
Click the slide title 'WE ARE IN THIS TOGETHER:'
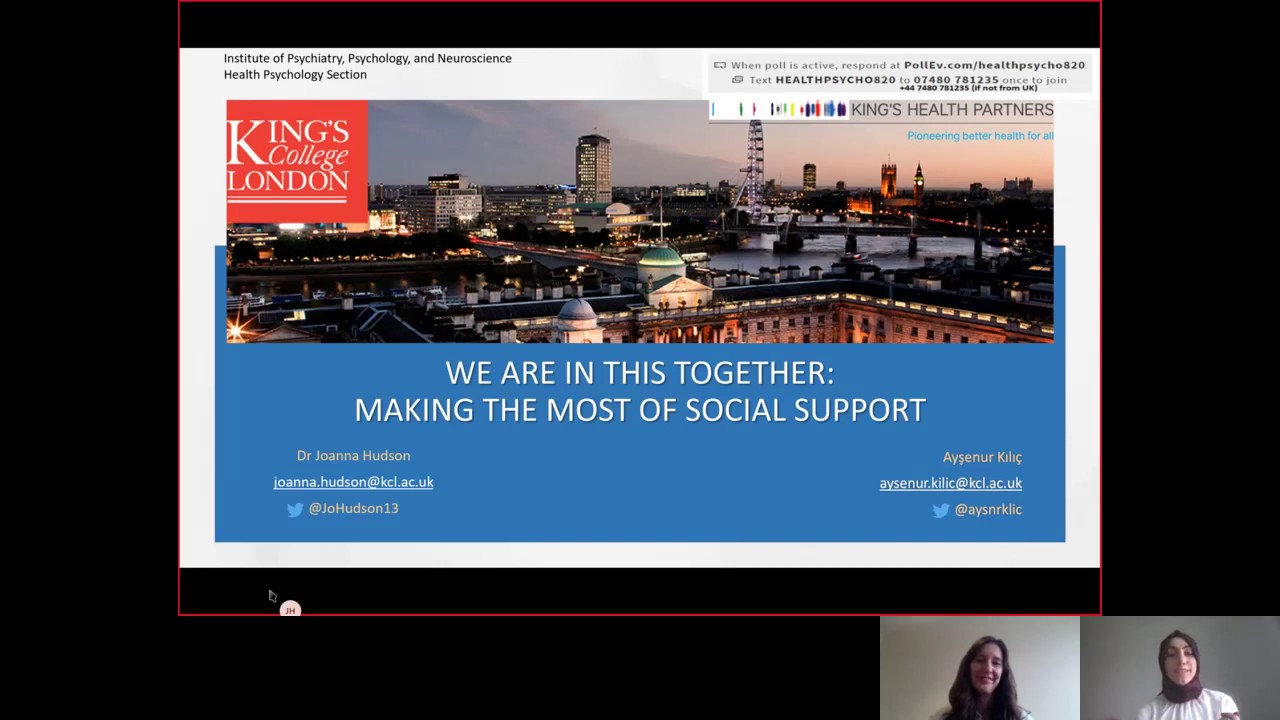(x=640, y=373)
